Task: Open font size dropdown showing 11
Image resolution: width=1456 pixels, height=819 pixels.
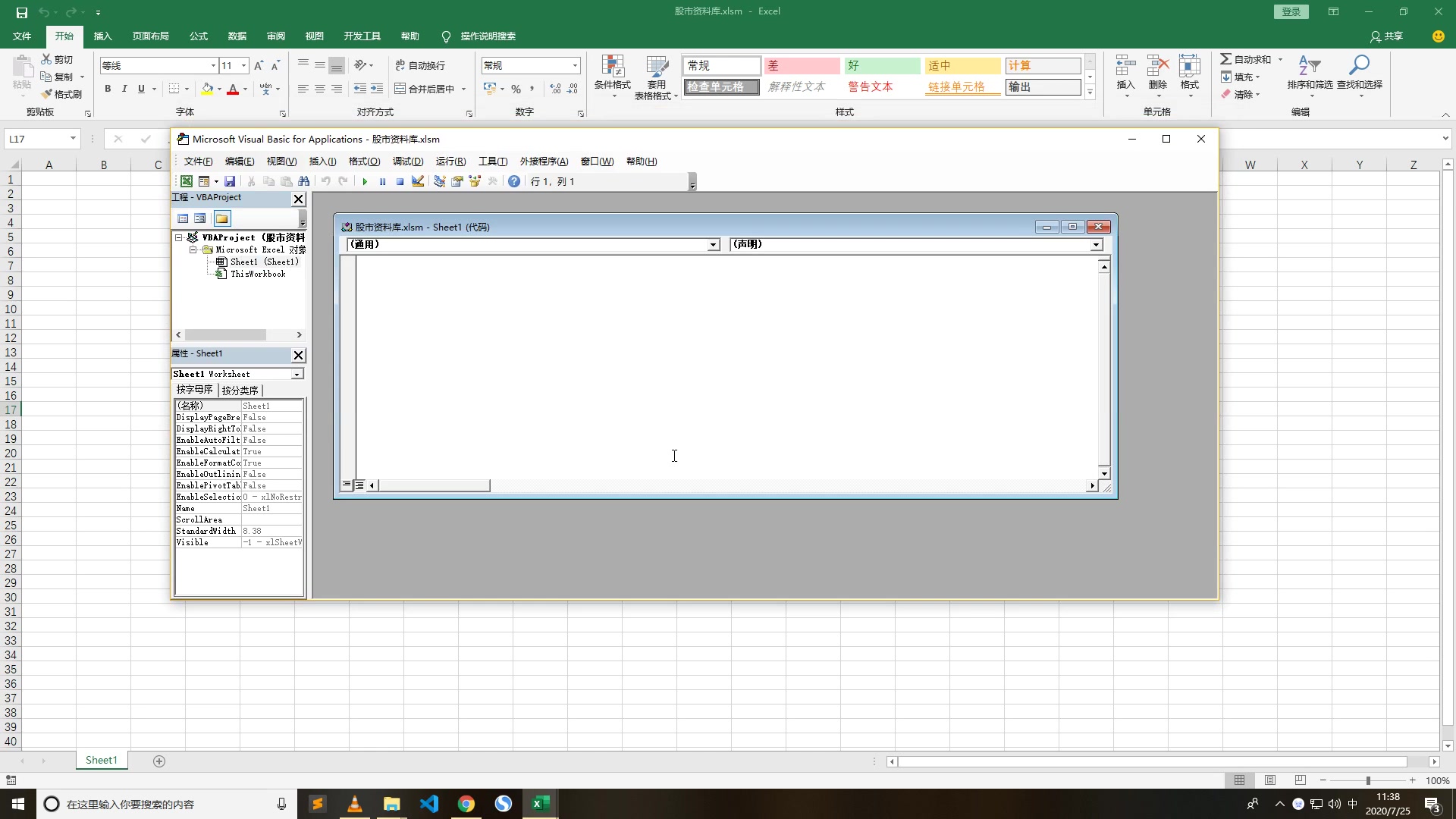Action: click(243, 65)
